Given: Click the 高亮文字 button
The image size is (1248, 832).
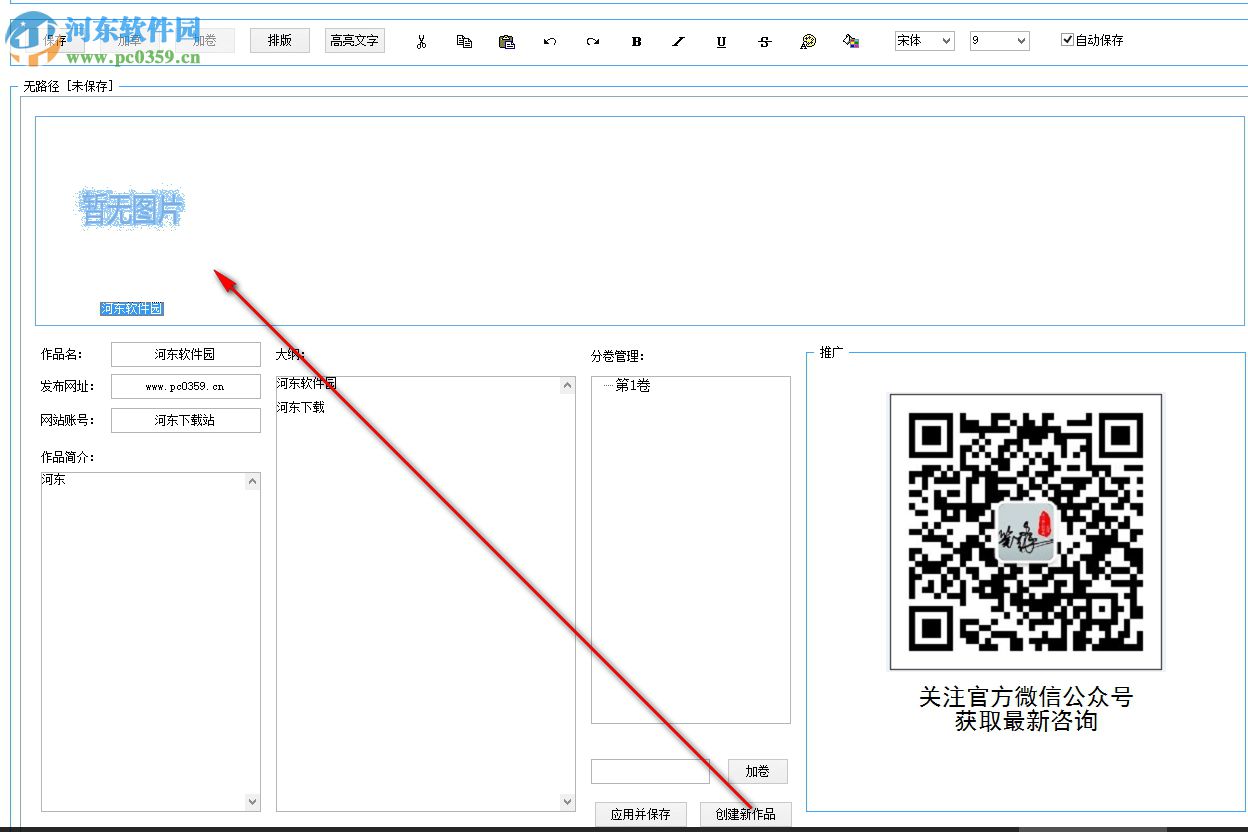Looking at the screenshot, I should point(353,40).
